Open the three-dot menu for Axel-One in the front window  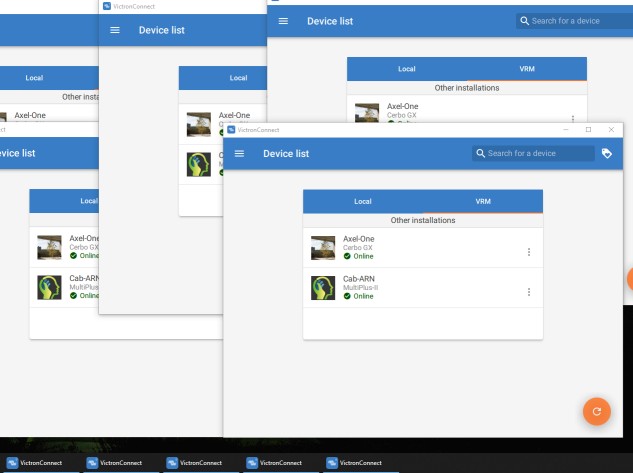coord(529,252)
